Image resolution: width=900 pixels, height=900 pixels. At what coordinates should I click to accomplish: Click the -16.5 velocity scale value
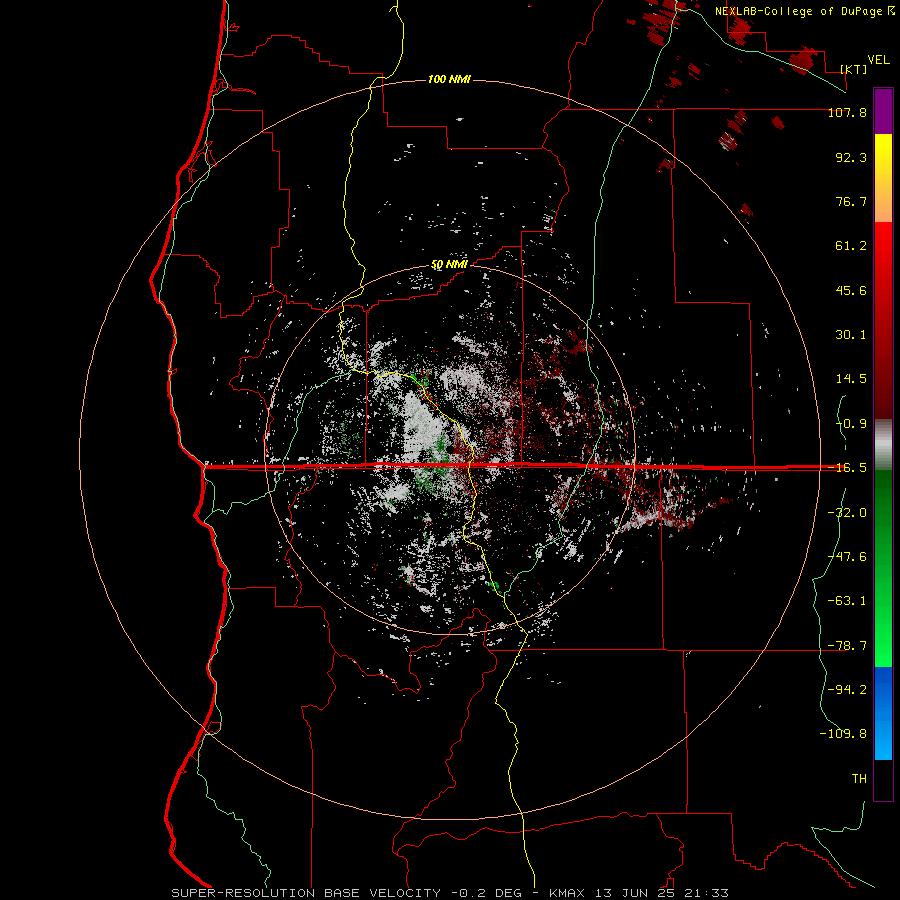[847, 468]
